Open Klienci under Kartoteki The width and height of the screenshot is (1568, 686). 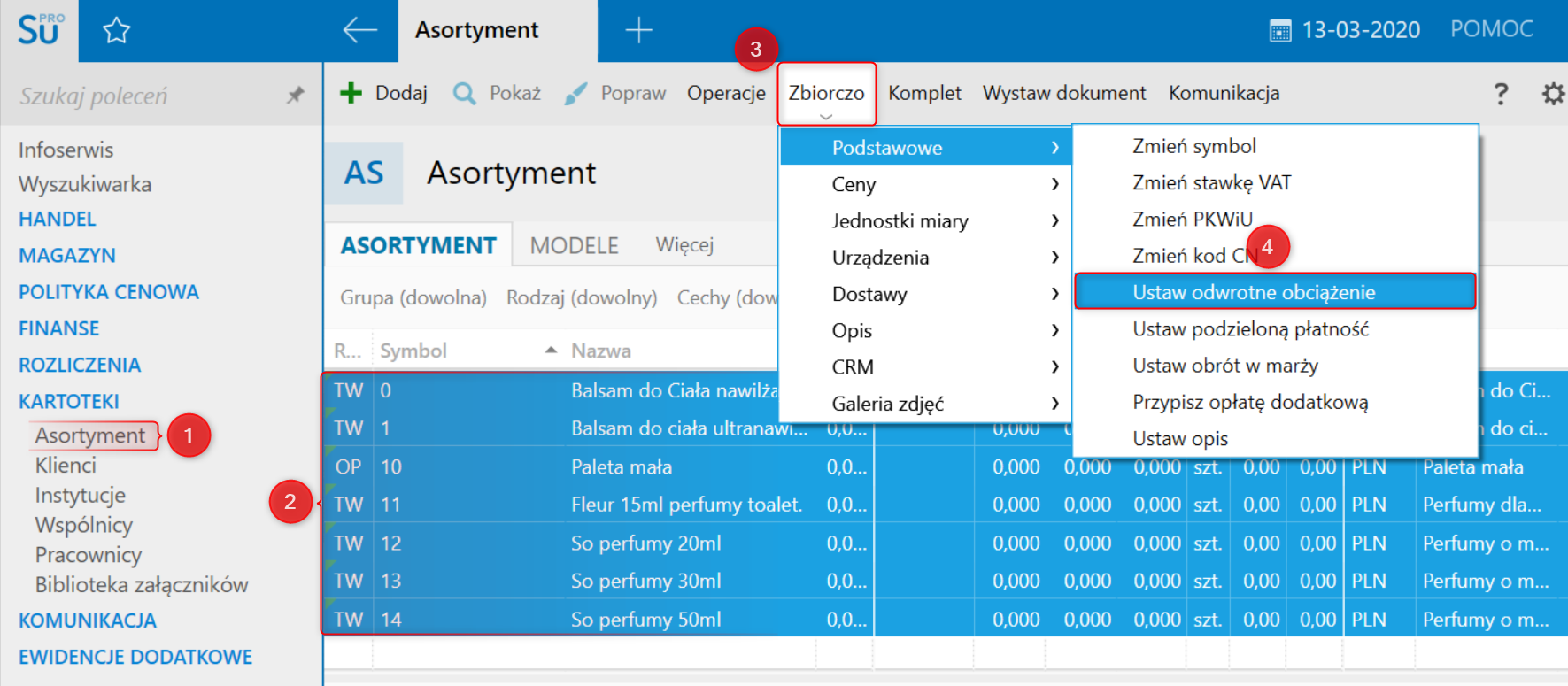click(66, 465)
